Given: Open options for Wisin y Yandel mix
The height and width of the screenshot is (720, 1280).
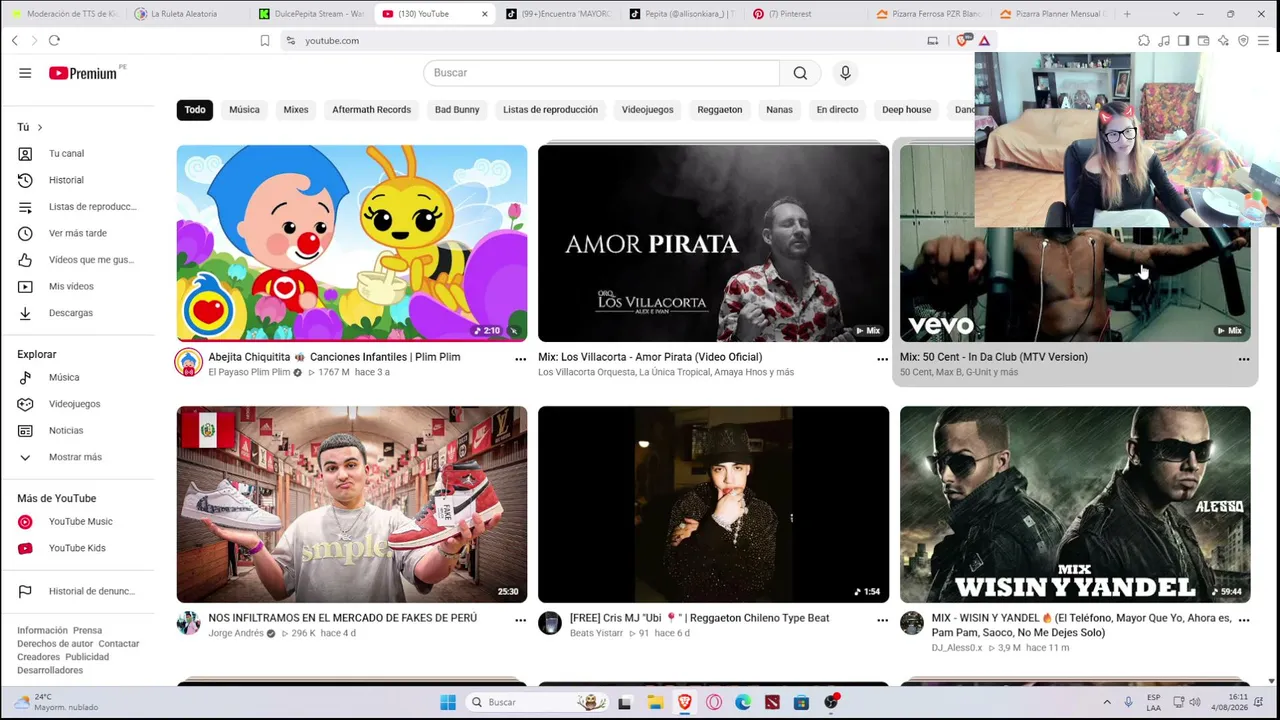Looking at the screenshot, I should point(1244,620).
